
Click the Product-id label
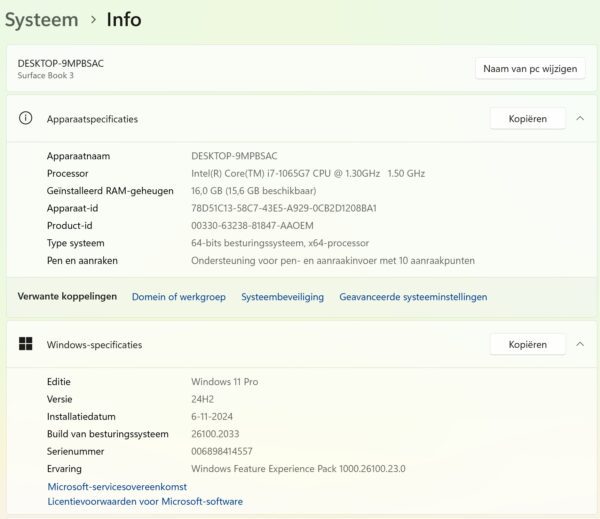[70, 226]
